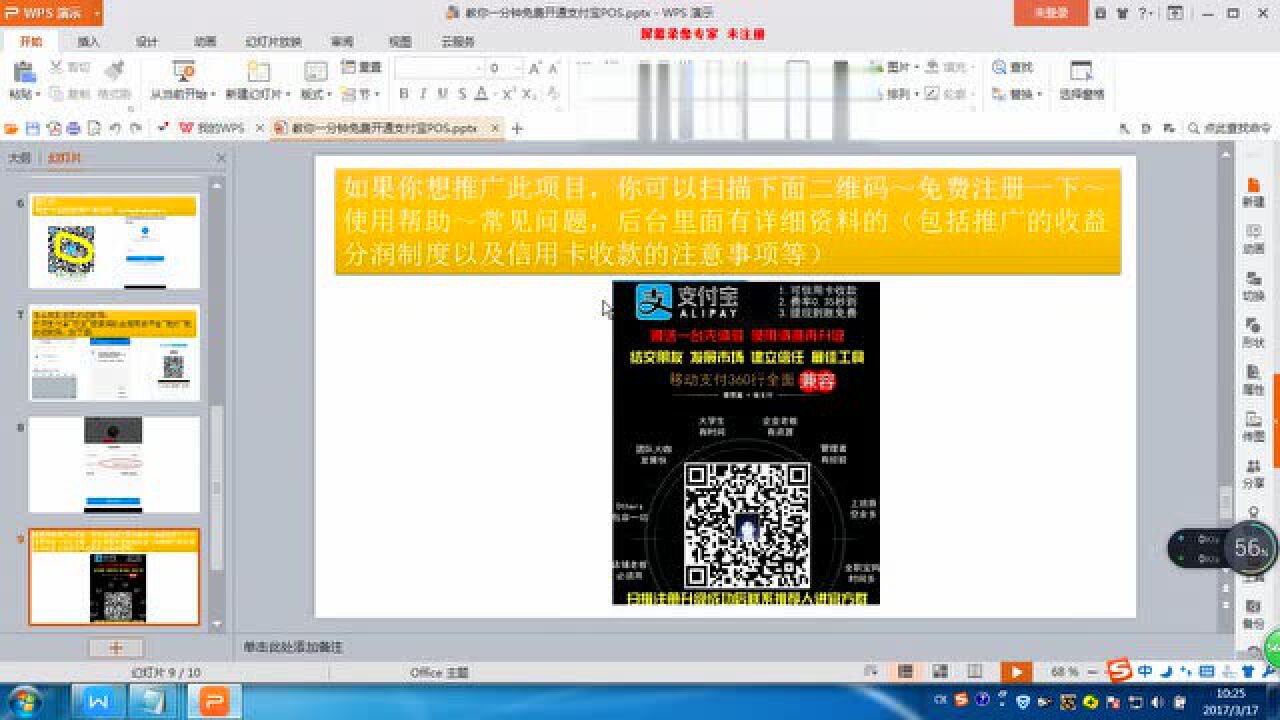Open the 云服务 ribbon tab
The height and width of the screenshot is (720, 1280).
point(458,42)
